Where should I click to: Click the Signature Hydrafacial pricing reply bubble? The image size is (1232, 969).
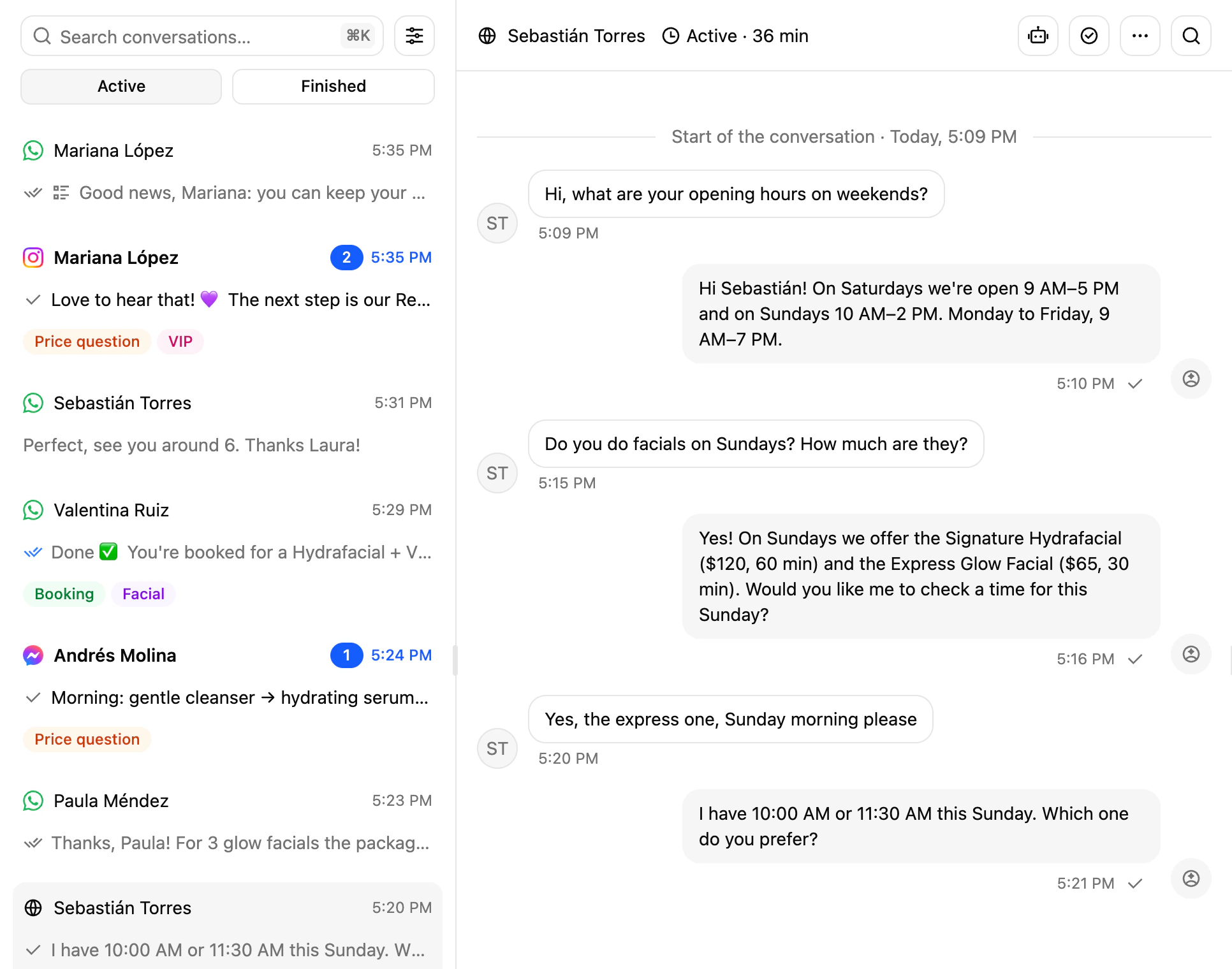coord(921,576)
